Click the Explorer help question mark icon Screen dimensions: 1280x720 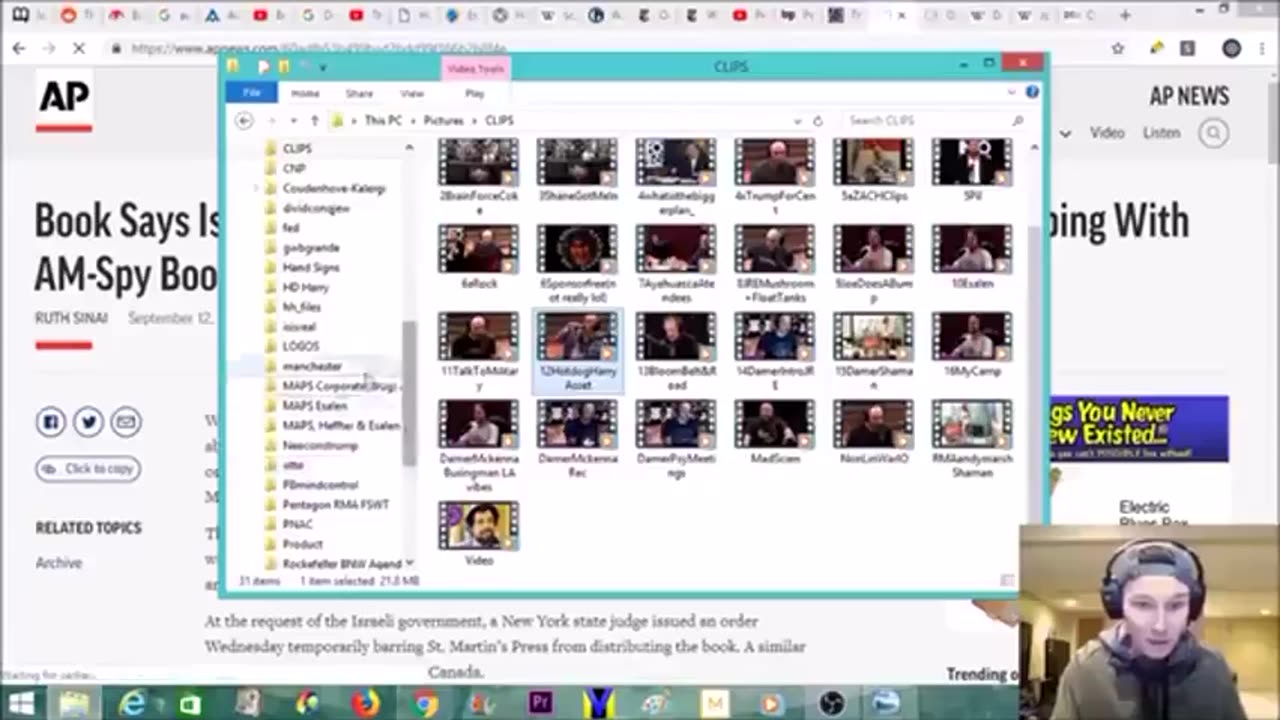tap(1032, 92)
